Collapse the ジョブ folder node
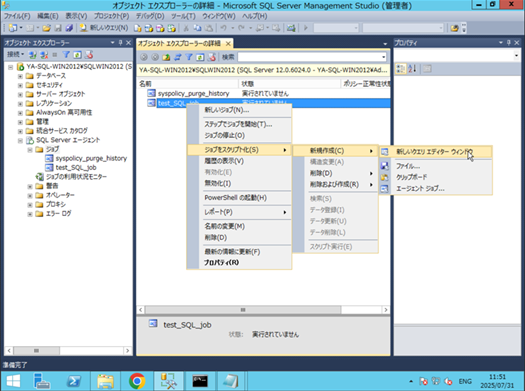525x391 pixels. [30, 149]
